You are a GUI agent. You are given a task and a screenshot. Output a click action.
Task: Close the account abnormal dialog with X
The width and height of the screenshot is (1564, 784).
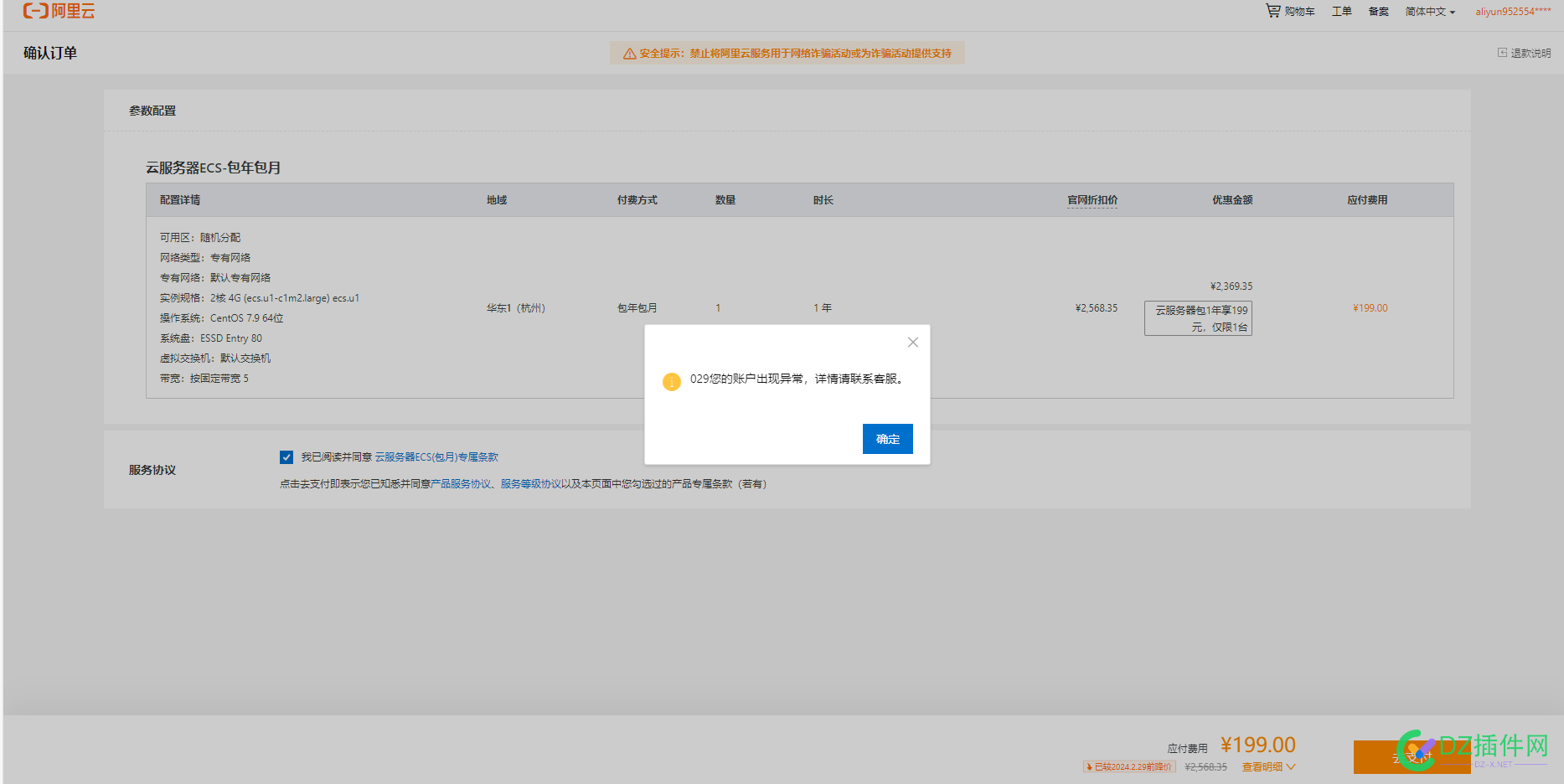[913, 342]
